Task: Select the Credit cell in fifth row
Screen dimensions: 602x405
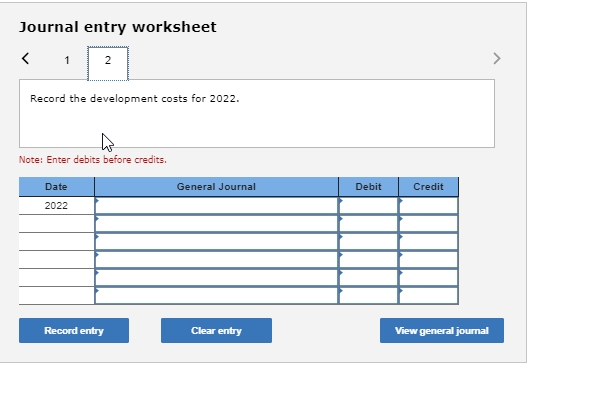Action: click(428, 278)
